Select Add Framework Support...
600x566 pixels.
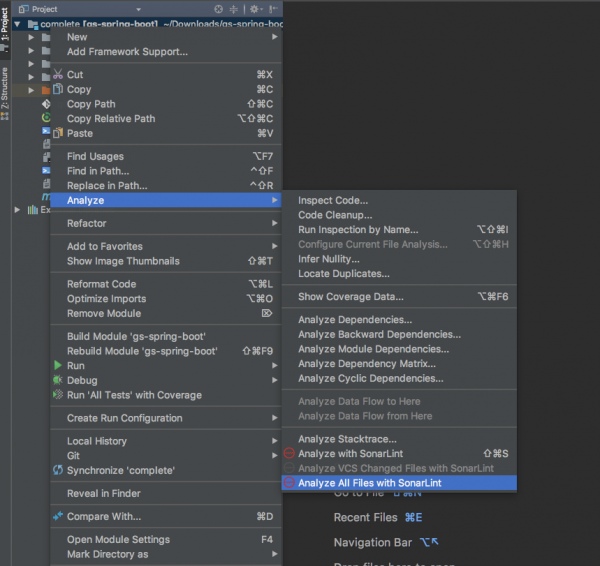[x=166, y=52]
